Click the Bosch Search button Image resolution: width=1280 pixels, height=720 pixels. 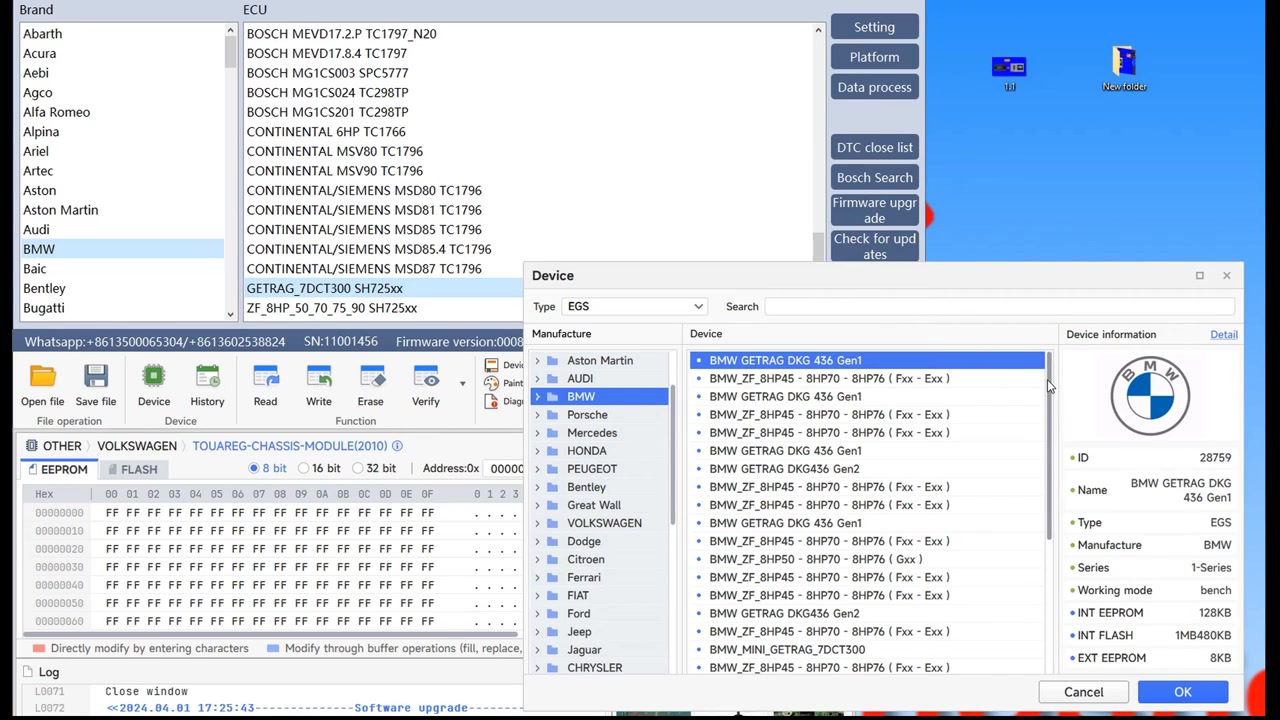pos(874,178)
